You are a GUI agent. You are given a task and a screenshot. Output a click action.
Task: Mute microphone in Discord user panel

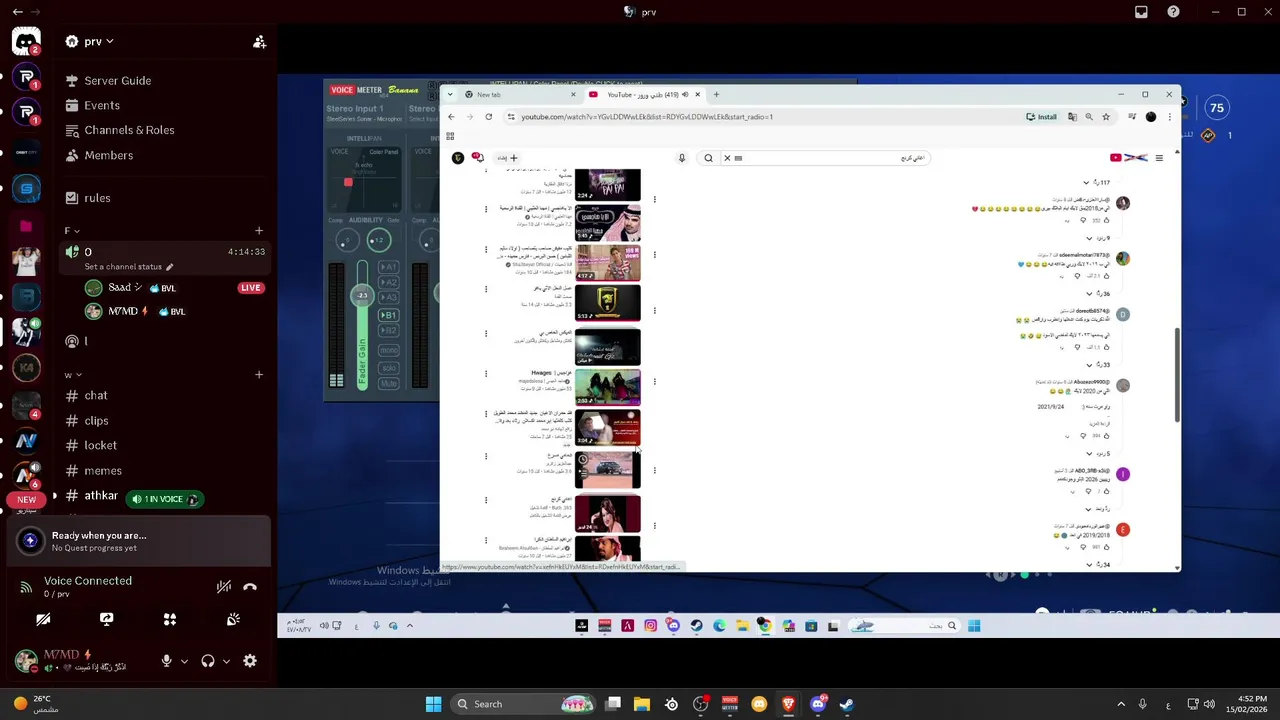[167, 661]
